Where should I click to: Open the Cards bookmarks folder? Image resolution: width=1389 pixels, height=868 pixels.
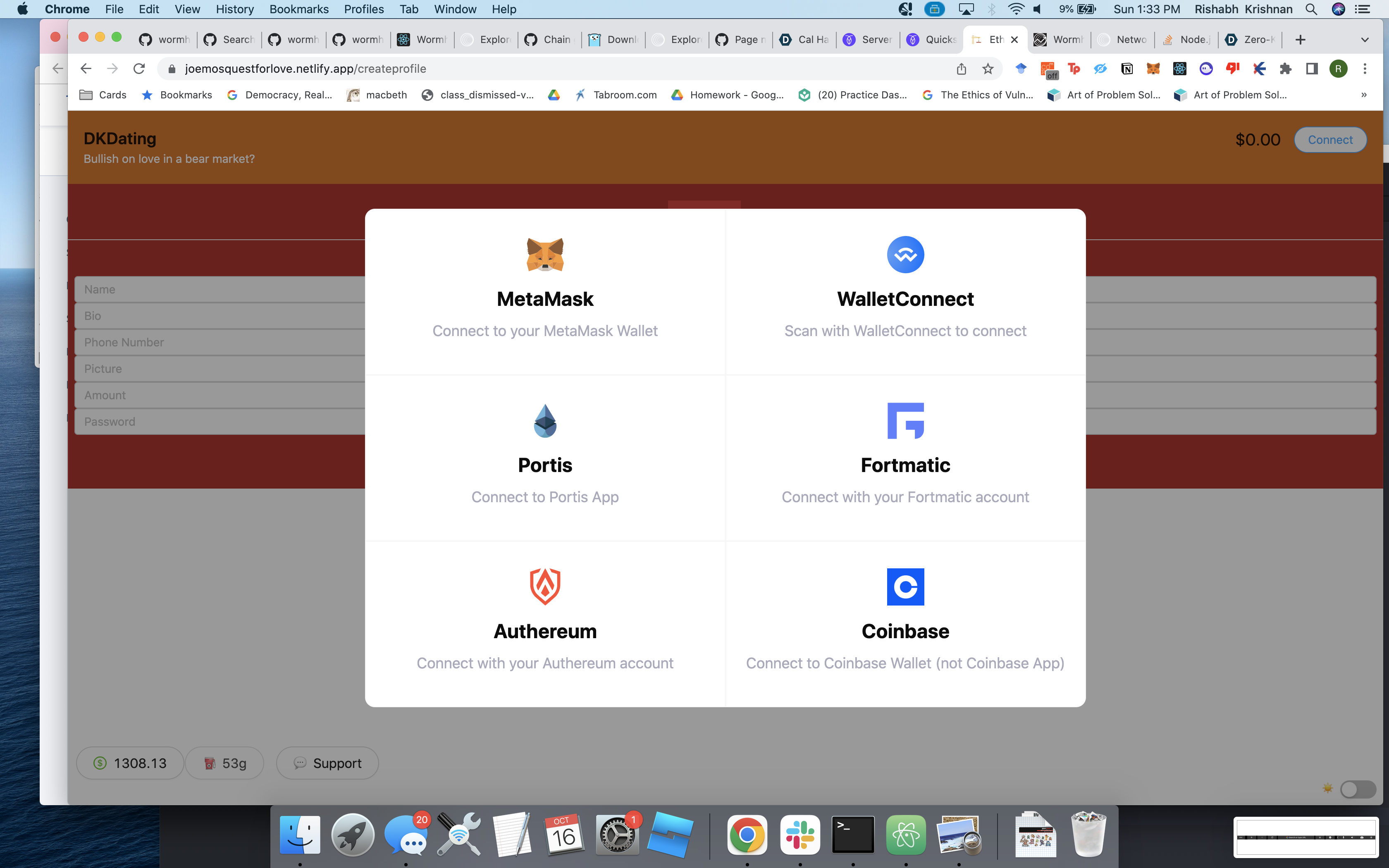[103, 95]
